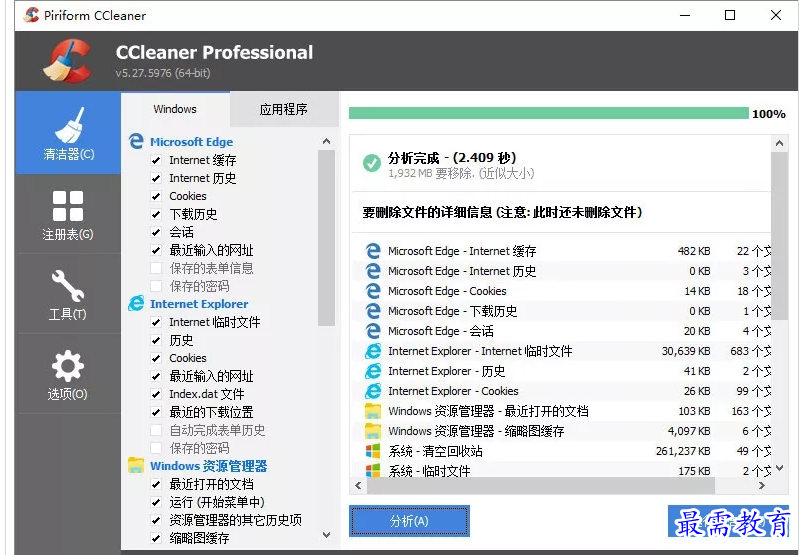Viewport: 799px width, 555px height.
Task: Click the checklist vertical scrollbar thumb
Action: [327, 238]
